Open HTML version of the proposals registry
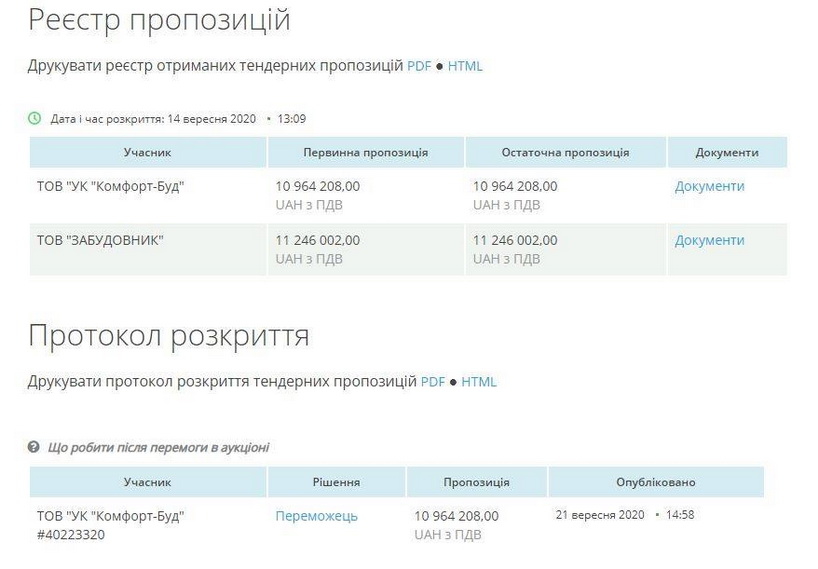Viewport: 818px width, 569px height. [x=465, y=67]
